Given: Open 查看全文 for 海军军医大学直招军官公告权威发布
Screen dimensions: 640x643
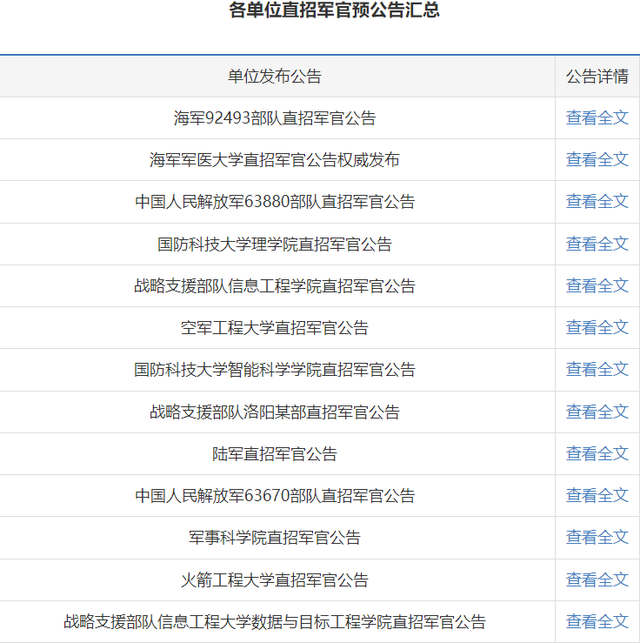Looking at the screenshot, I should pyautogui.click(x=597, y=160).
